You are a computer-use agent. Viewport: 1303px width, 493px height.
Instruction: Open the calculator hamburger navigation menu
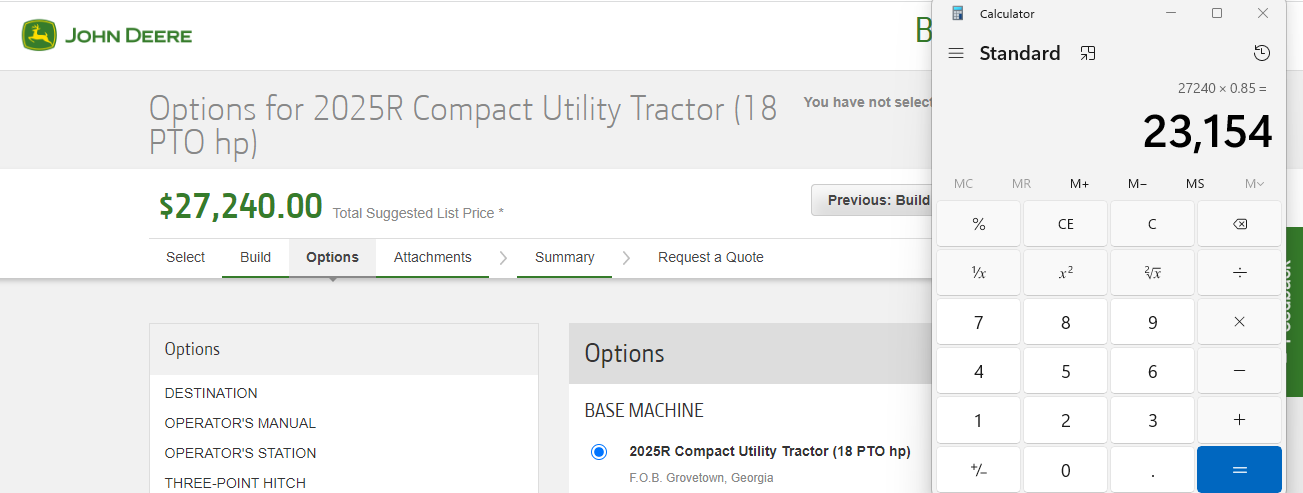956,53
